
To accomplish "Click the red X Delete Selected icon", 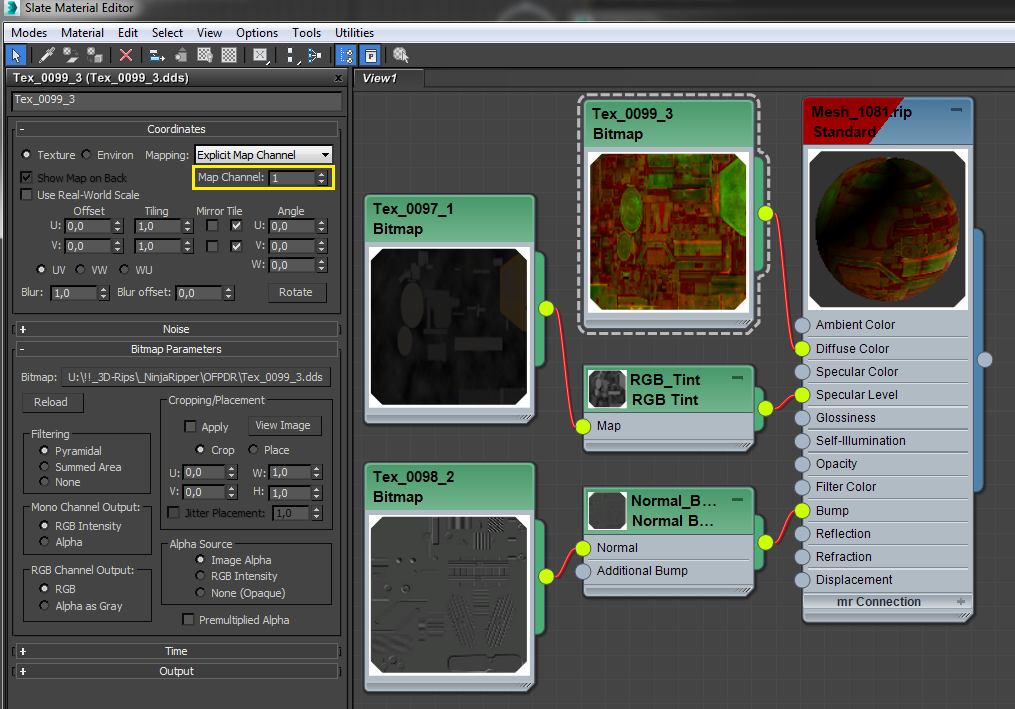I will coord(126,56).
